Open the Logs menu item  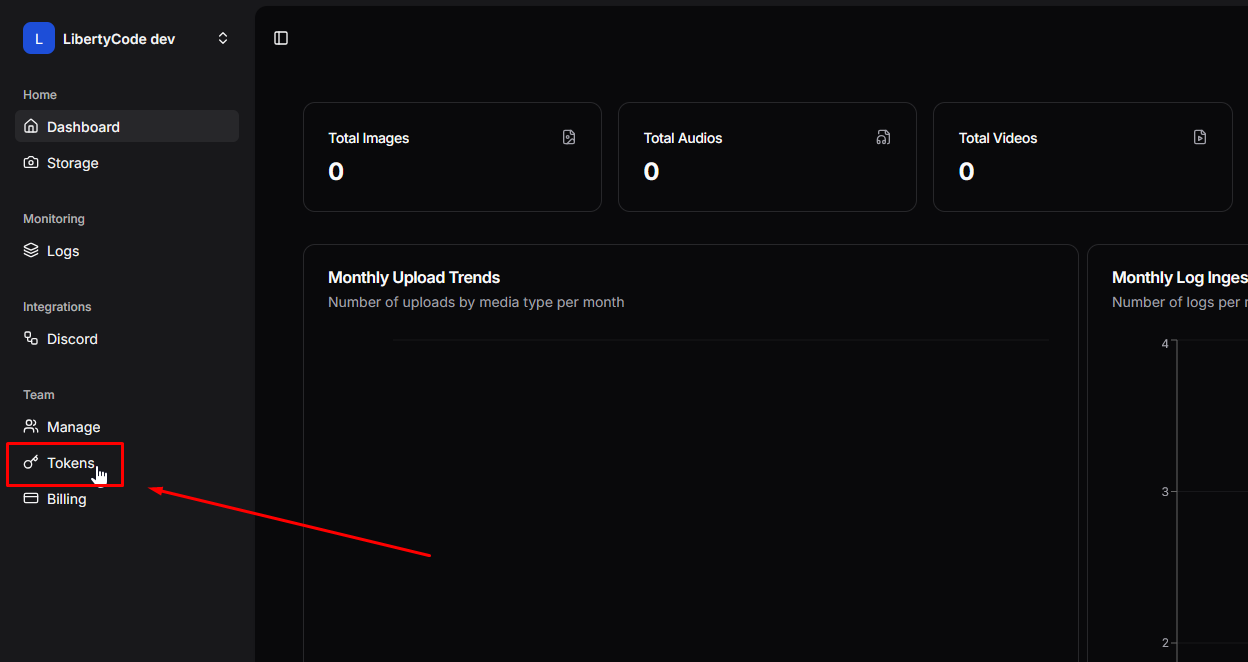(63, 251)
